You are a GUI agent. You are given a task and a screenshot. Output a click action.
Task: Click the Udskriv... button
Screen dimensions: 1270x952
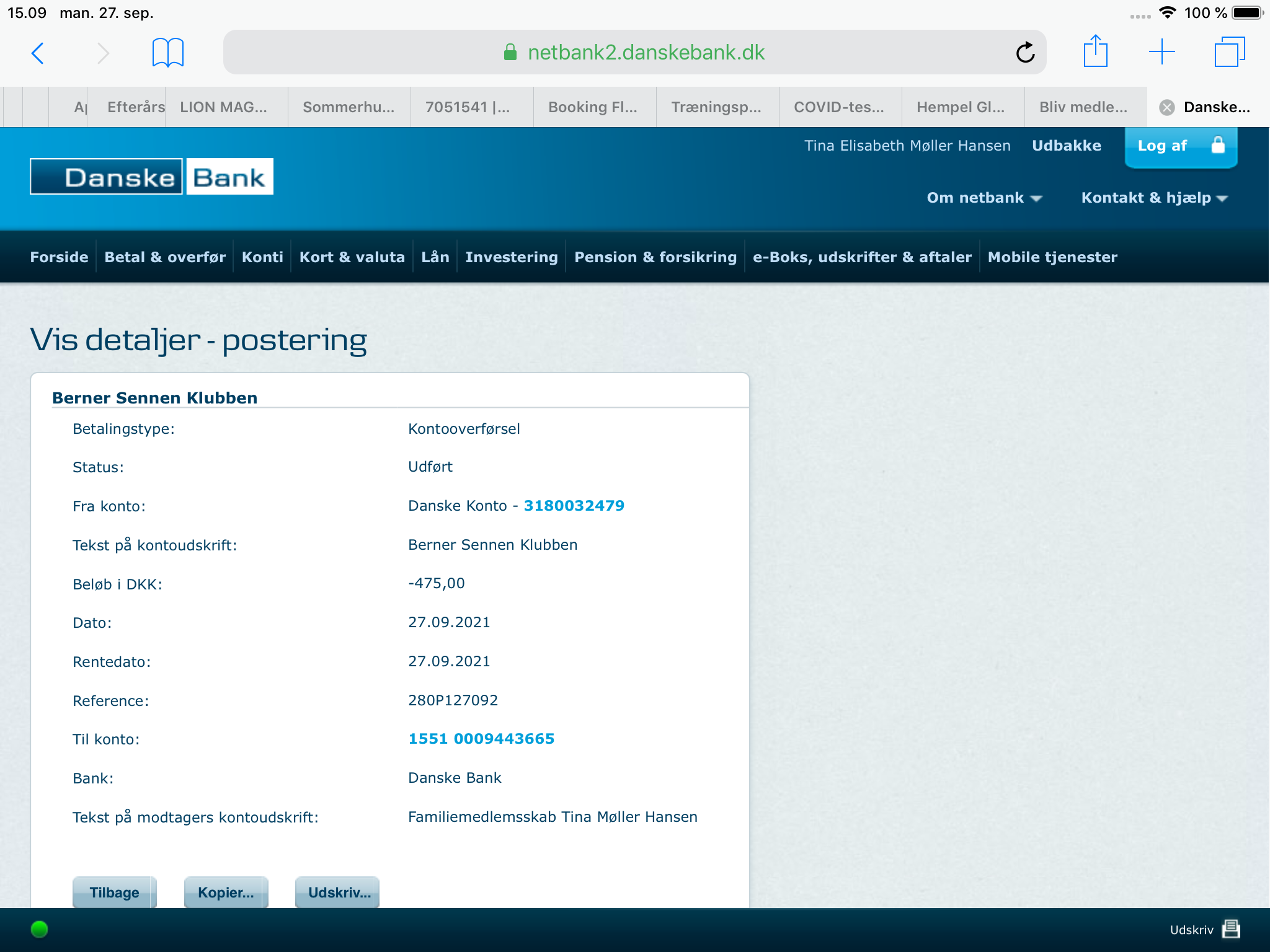click(x=337, y=892)
